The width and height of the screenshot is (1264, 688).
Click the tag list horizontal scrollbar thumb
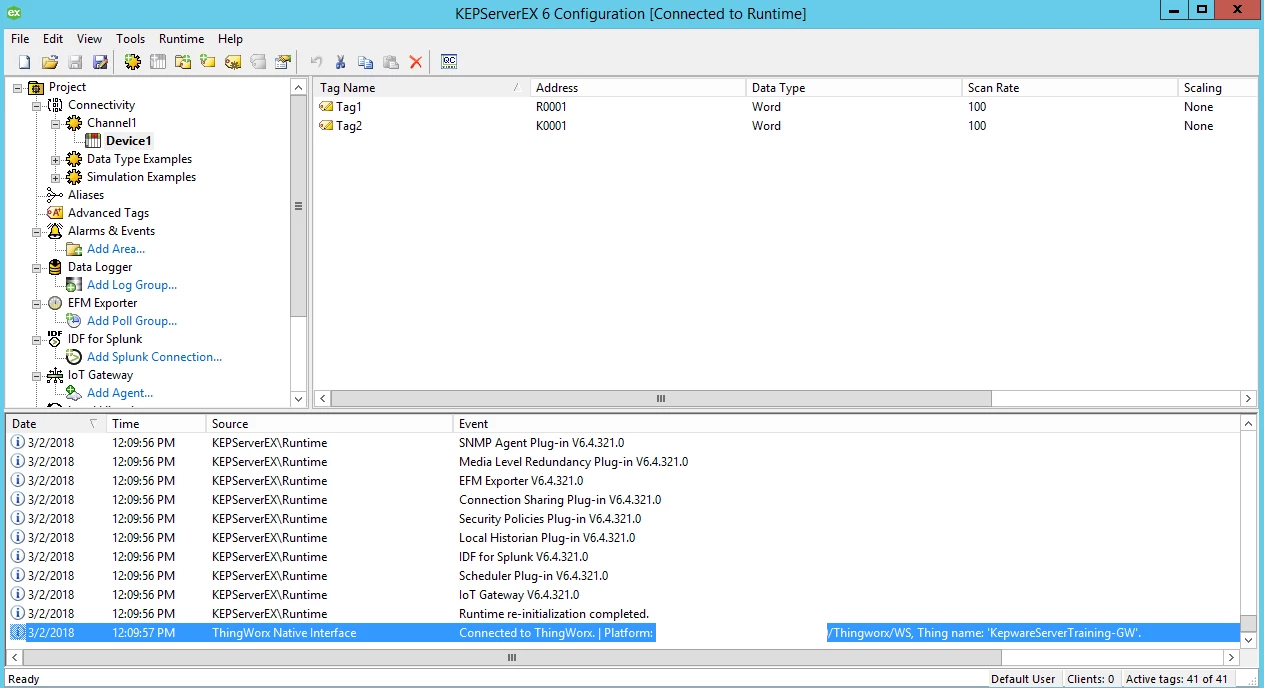point(661,398)
